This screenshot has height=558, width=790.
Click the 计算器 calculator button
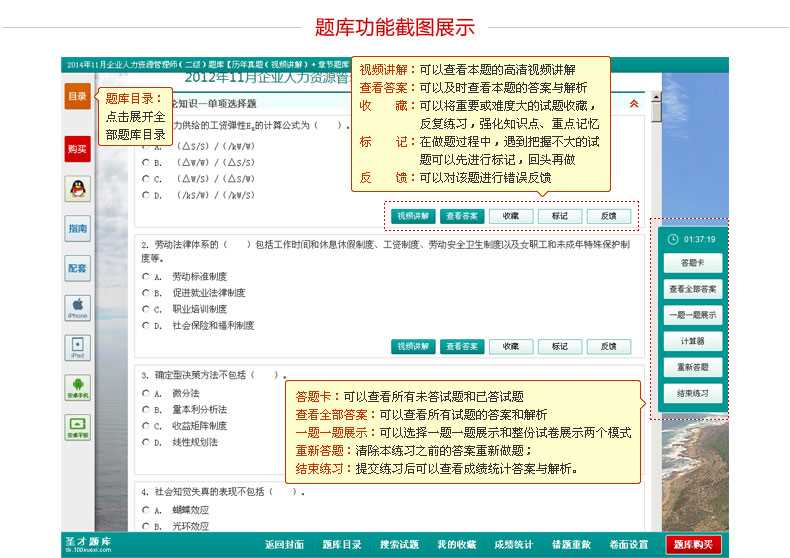pos(693,341)
